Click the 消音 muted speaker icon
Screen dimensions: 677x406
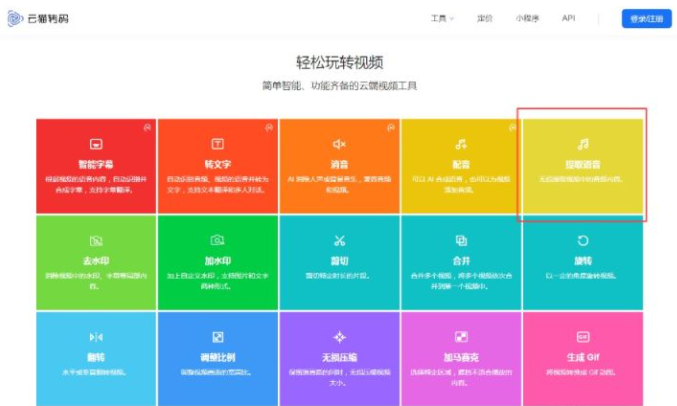339,144
